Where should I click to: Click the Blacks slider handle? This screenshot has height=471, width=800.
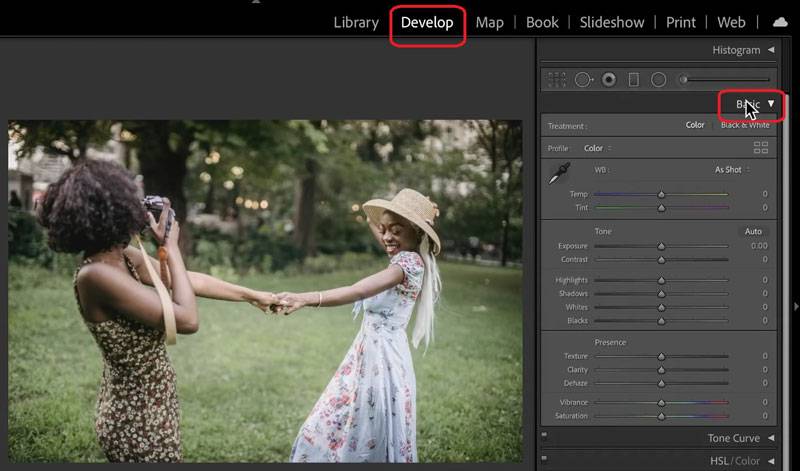point(661,321)
